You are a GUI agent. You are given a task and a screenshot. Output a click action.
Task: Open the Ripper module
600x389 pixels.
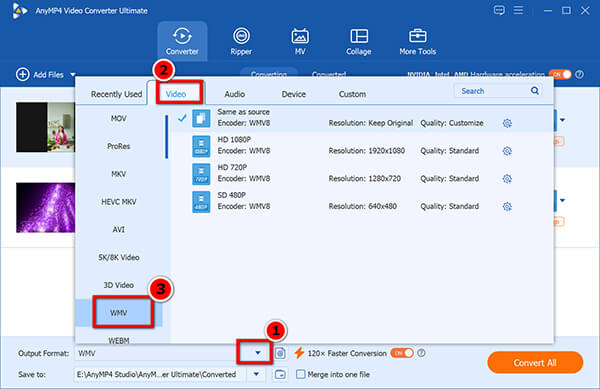(241, 41)
